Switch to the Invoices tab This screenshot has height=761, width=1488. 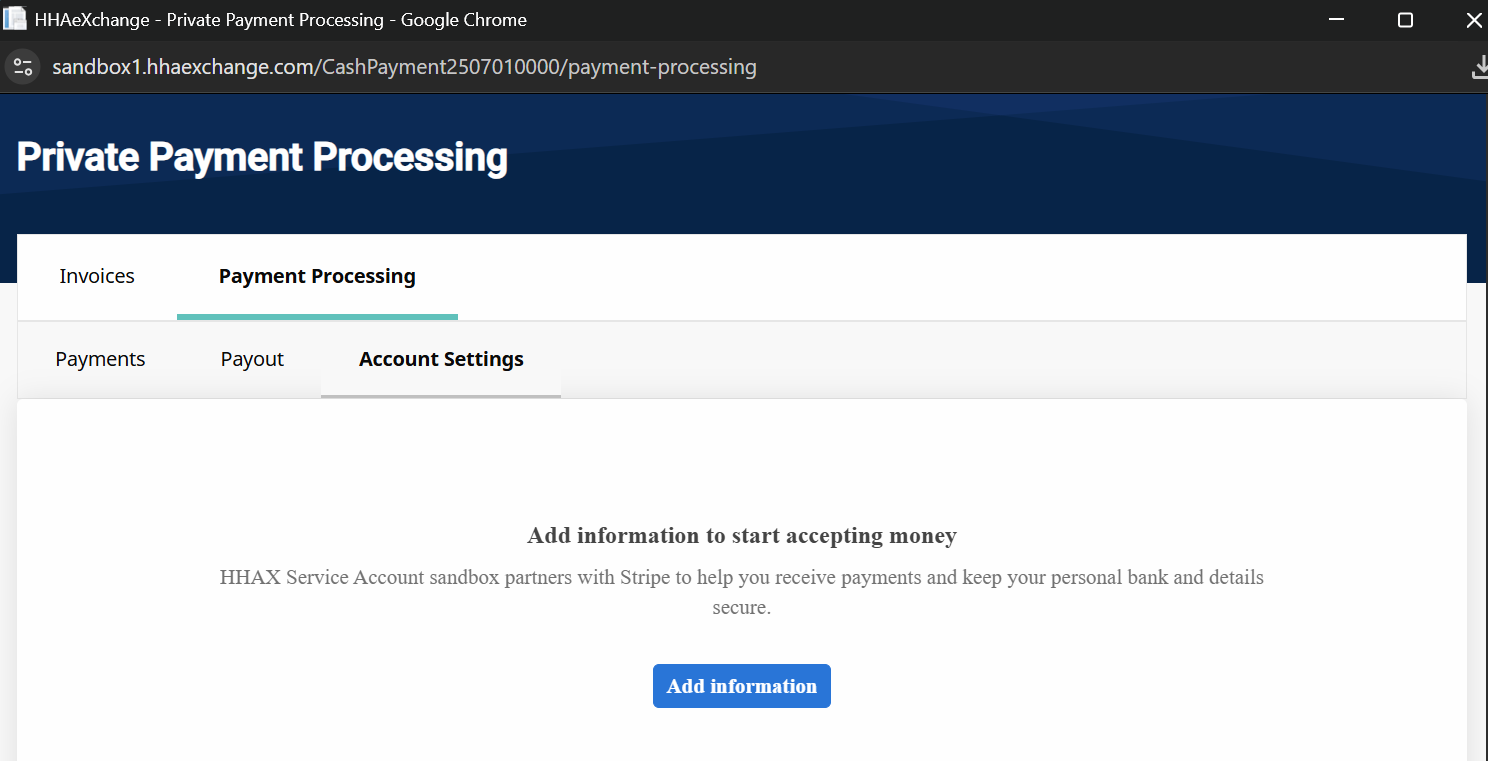tap(97, 276)
